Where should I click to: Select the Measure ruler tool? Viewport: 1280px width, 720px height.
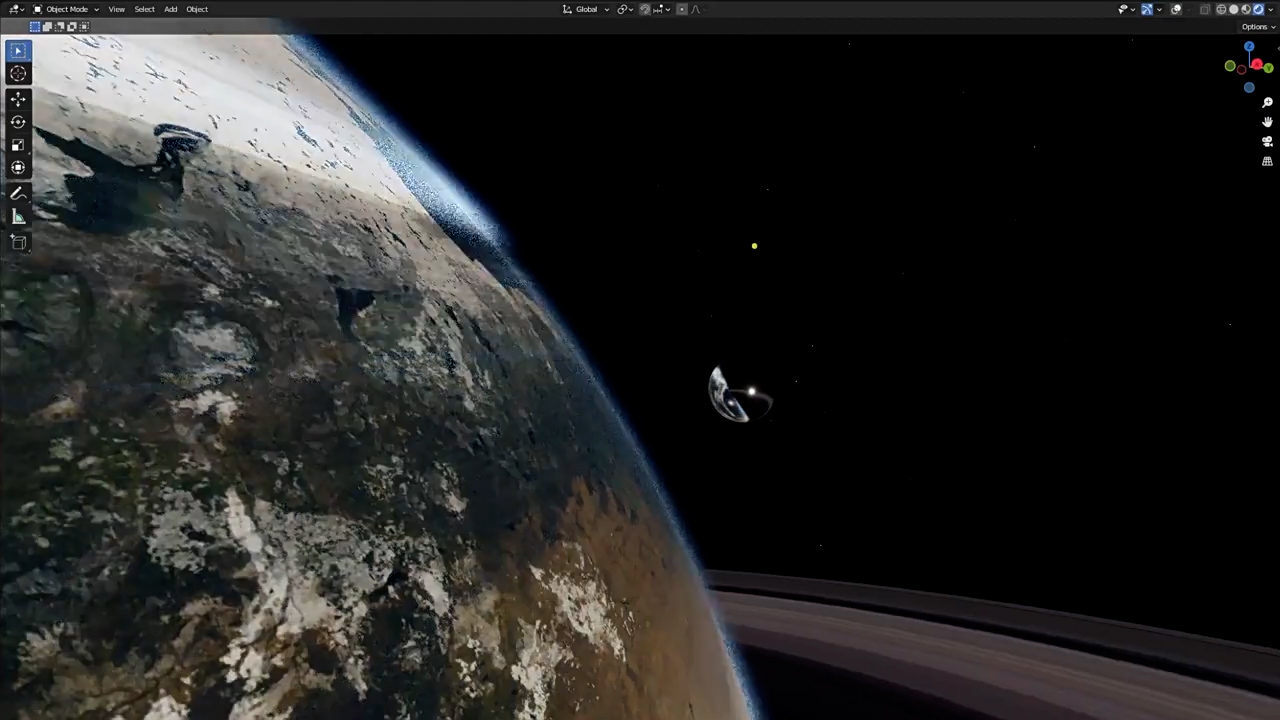coord(18,217)
